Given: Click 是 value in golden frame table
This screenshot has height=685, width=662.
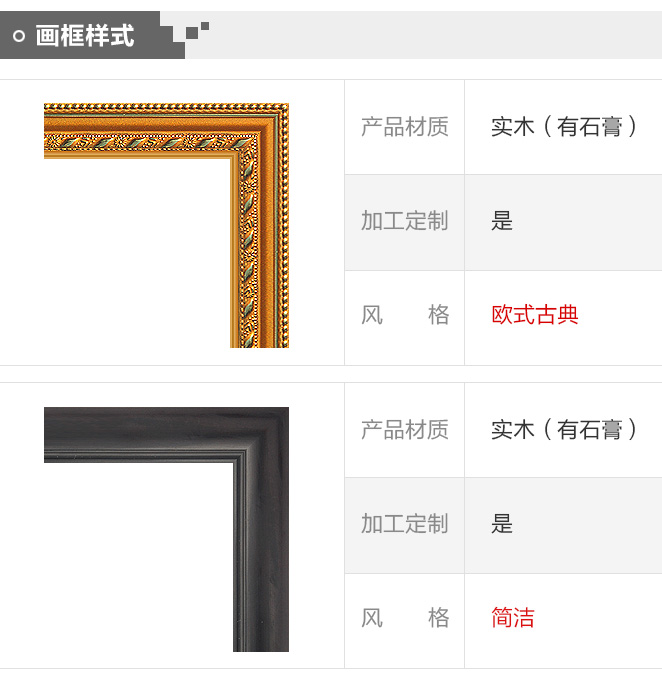Looking at the screenshot, I should [502, 221].
